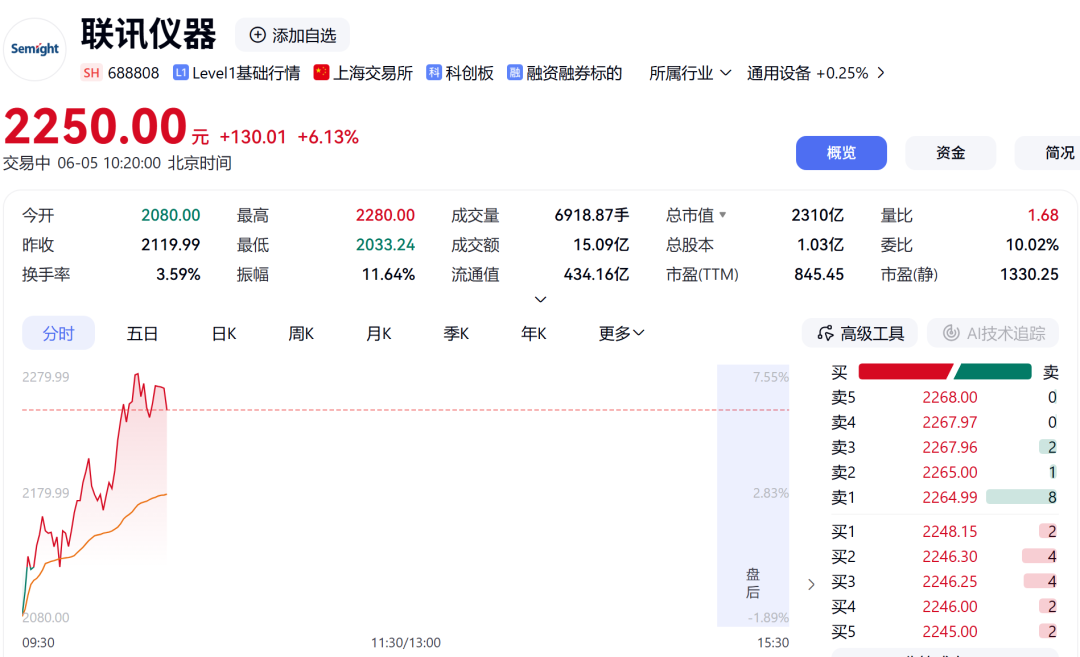Click the 上海交易所 label
This screenshot has width=1080, height=657.
point(373,73)
